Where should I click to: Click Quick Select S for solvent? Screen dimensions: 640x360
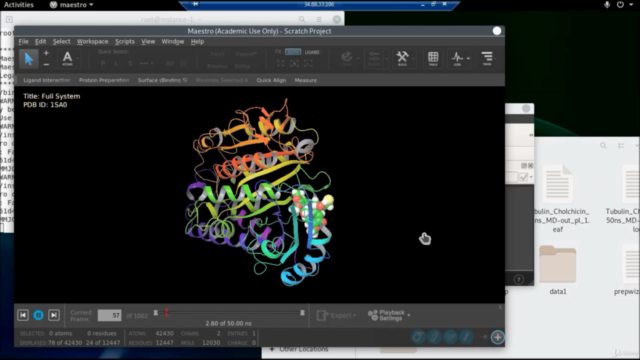[x=130, y=63]
